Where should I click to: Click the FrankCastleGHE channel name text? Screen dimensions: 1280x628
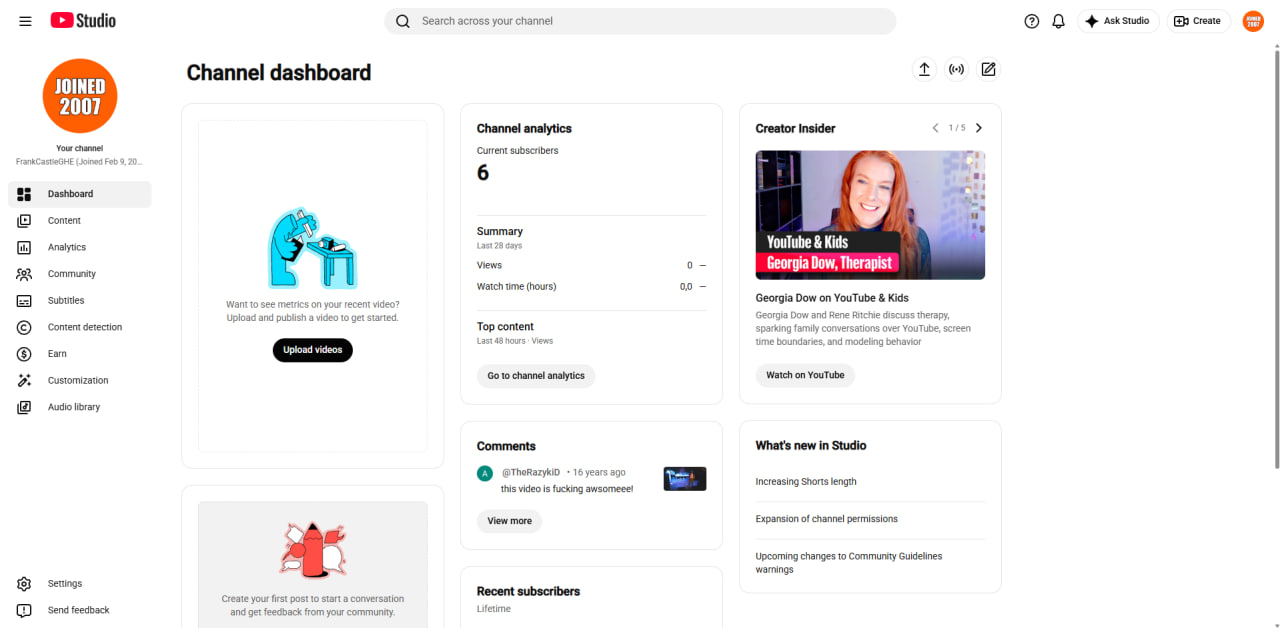[79, 162]
